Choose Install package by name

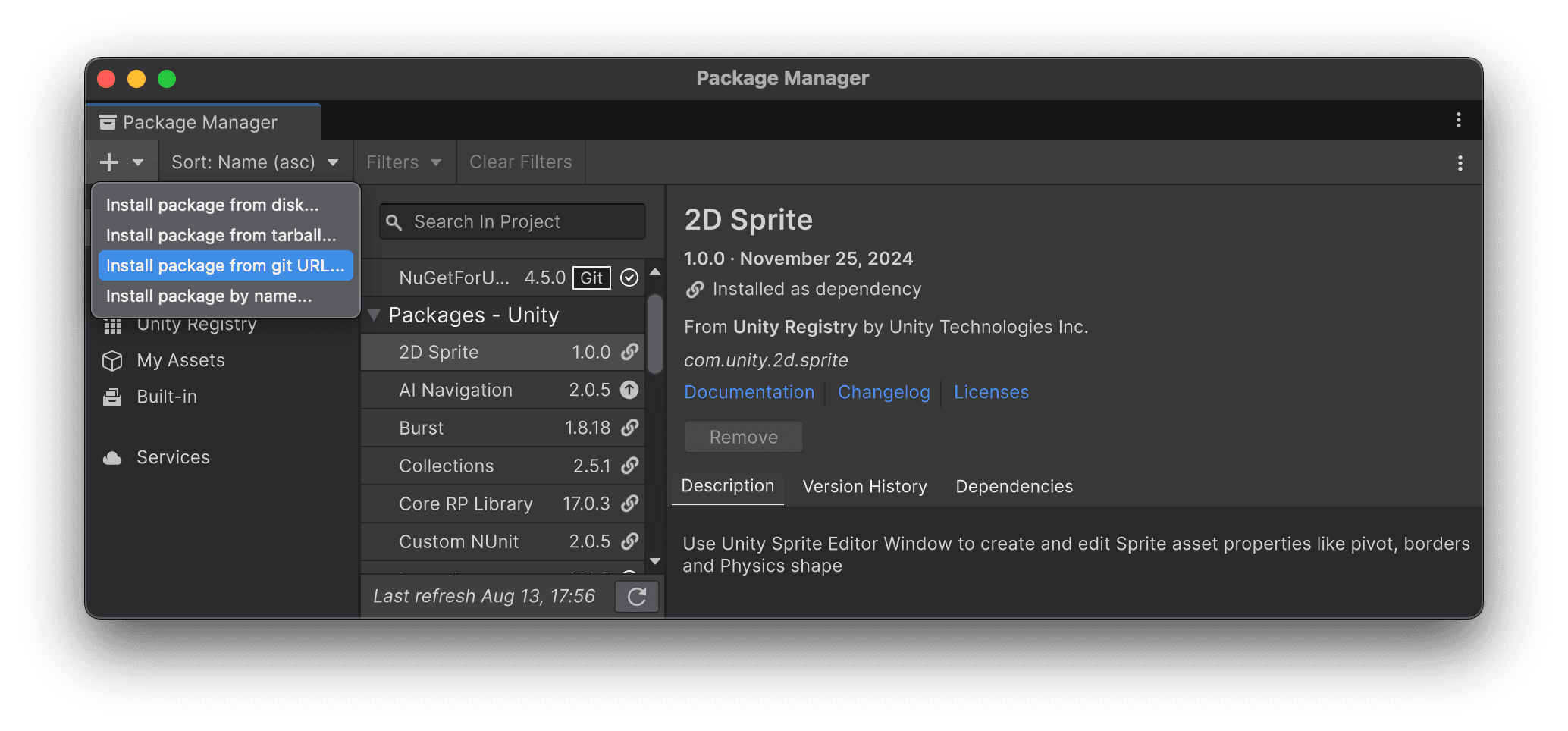click(x=209, y=296)
